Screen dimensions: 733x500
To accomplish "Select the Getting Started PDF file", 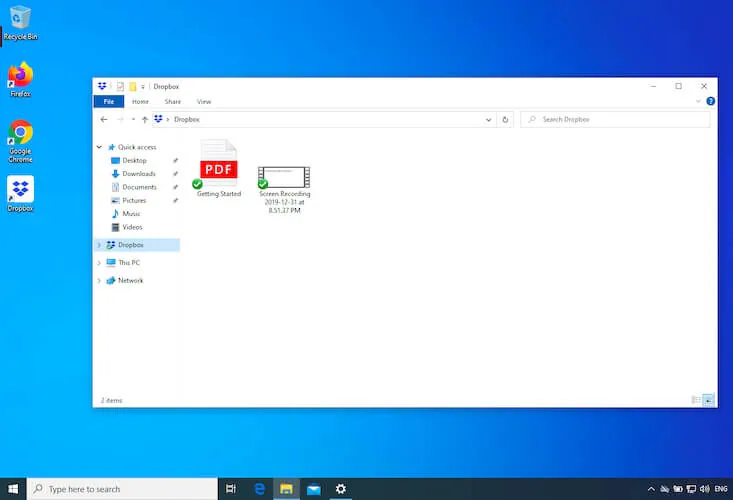I will (218, 169).
